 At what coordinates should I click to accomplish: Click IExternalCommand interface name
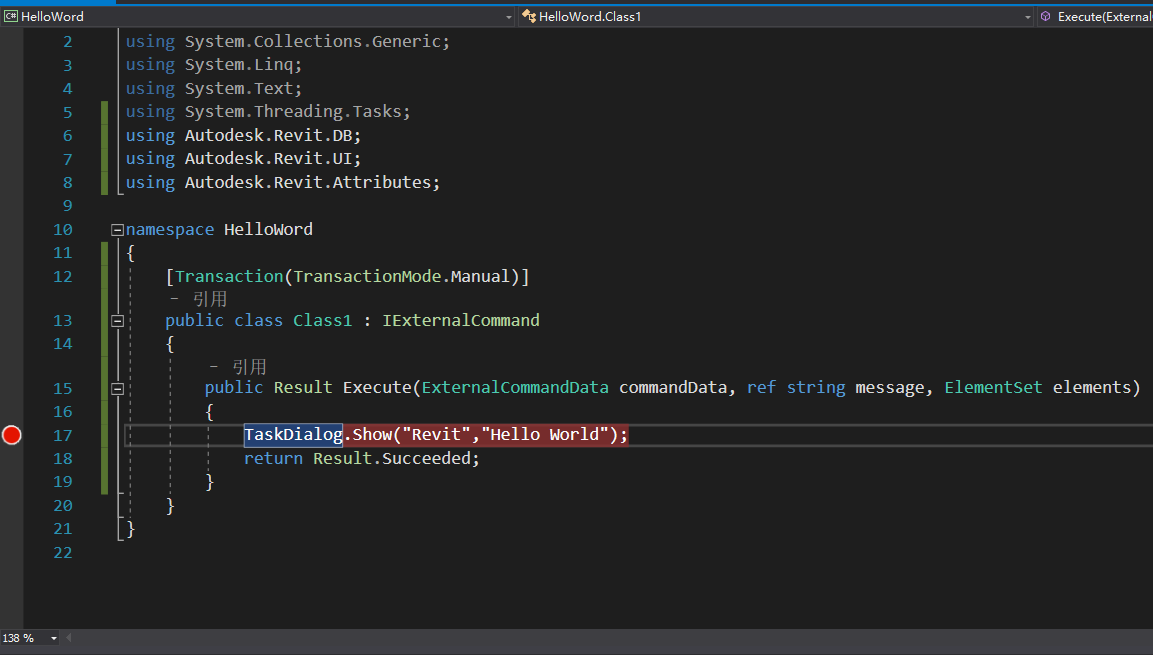pos(461,321)
